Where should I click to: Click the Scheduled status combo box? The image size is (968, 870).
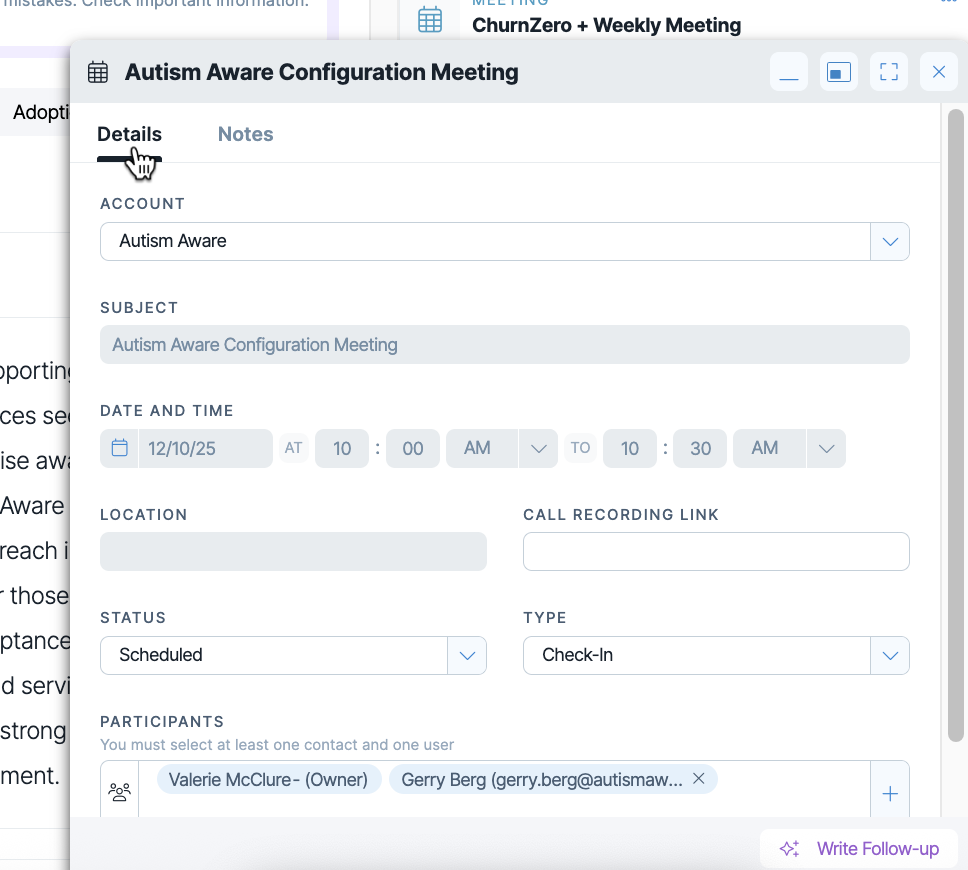pos(293,656)
